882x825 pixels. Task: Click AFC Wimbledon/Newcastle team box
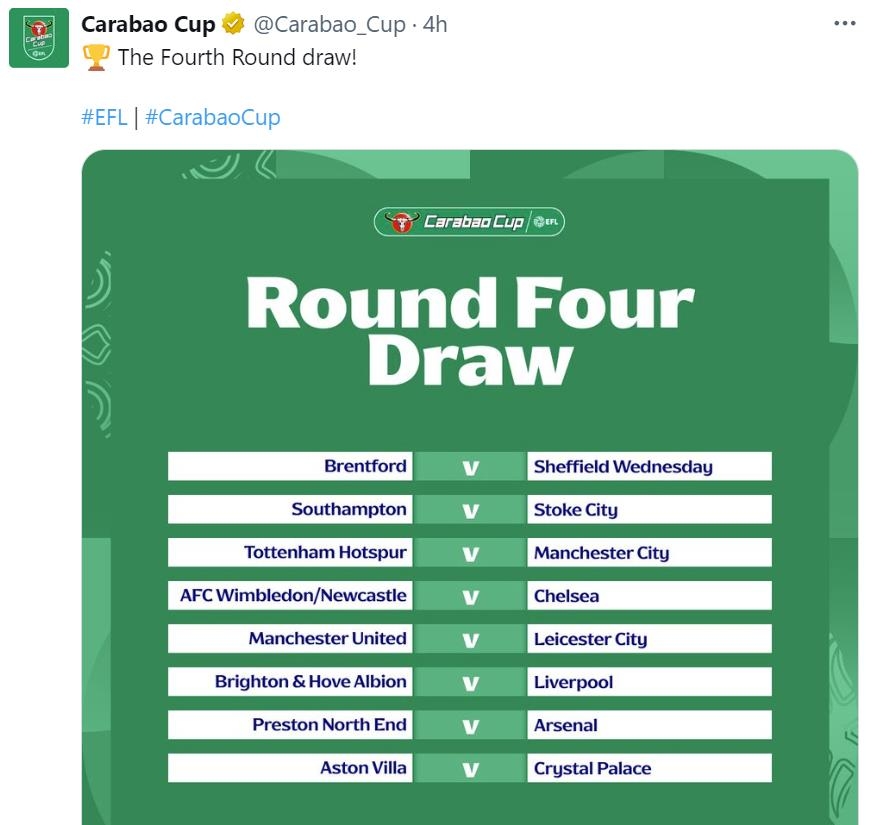293,595
